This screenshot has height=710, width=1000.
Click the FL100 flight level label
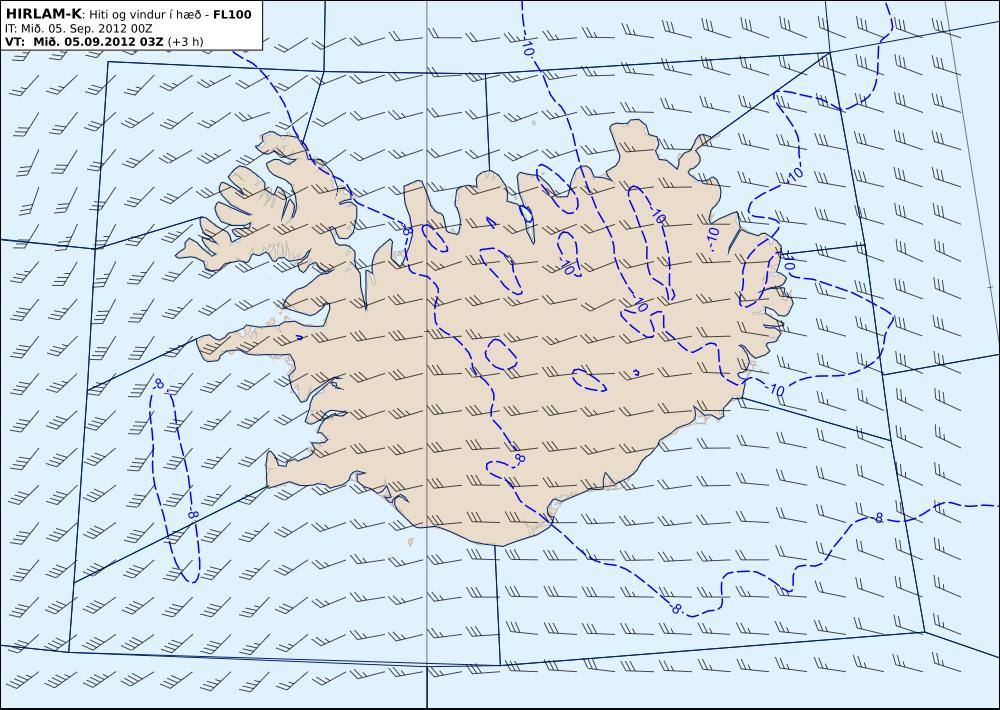click(232, 14)
